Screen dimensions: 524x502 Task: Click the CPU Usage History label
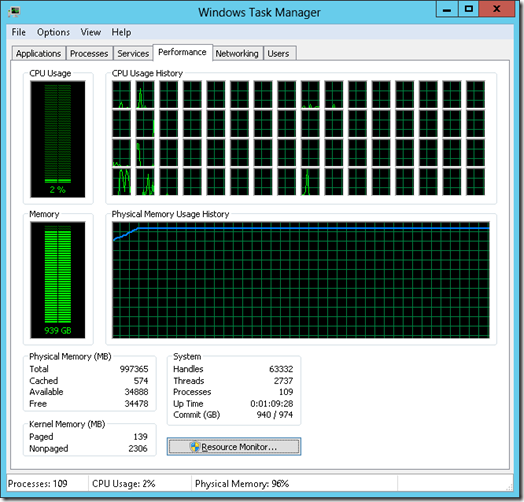pyautogui.click(x=147, y=73)
